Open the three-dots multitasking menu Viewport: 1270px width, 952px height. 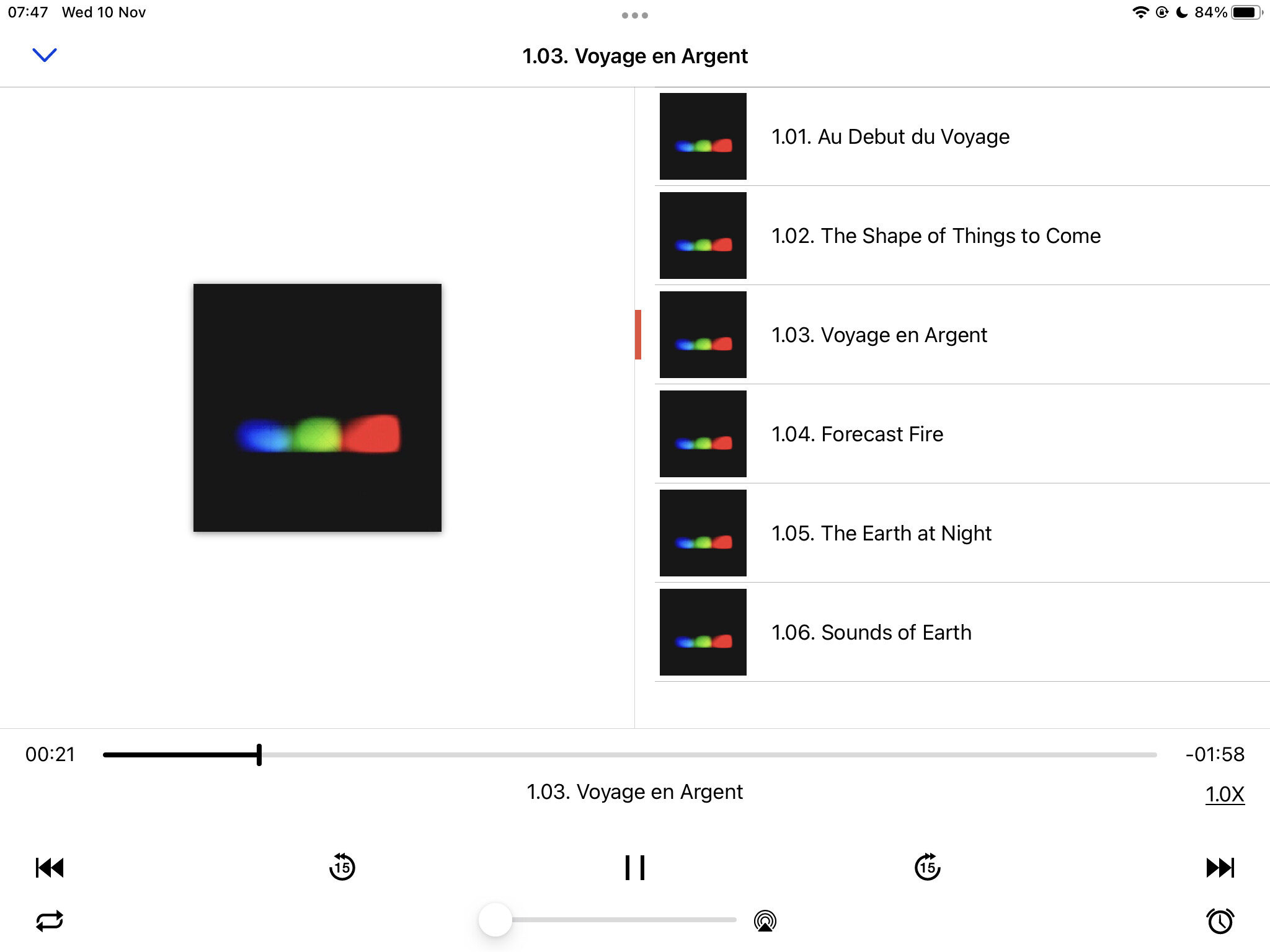click(635, 15)
